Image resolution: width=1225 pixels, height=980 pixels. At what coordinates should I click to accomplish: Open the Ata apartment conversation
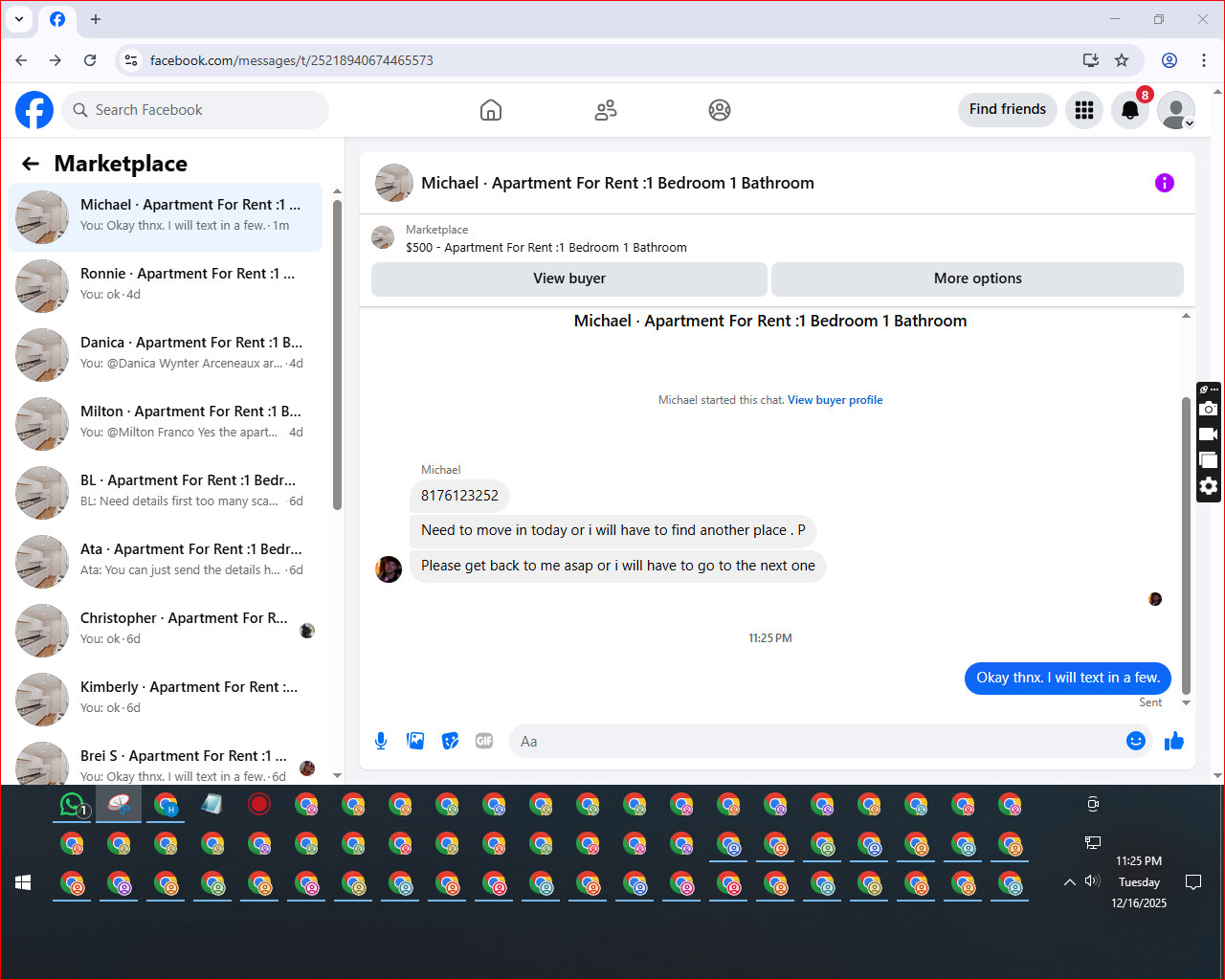(x=165, y=561)
